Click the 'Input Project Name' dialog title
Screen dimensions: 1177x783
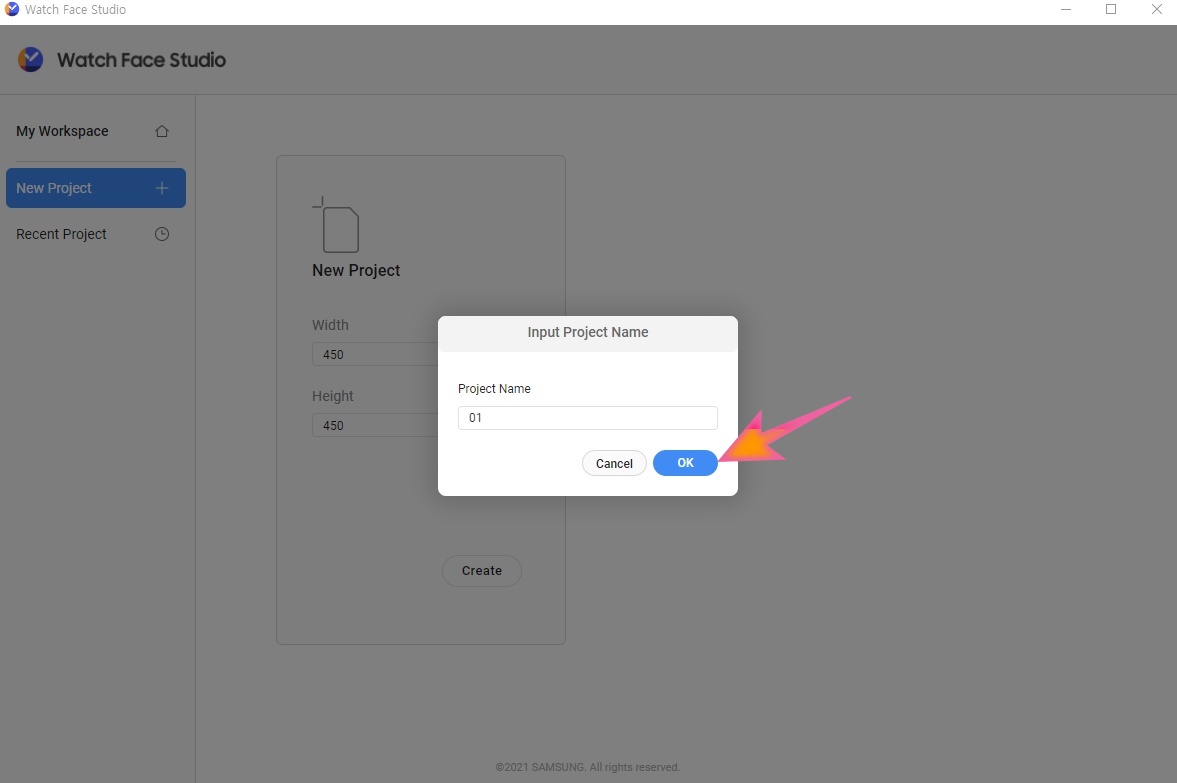[x=588, y=332]
